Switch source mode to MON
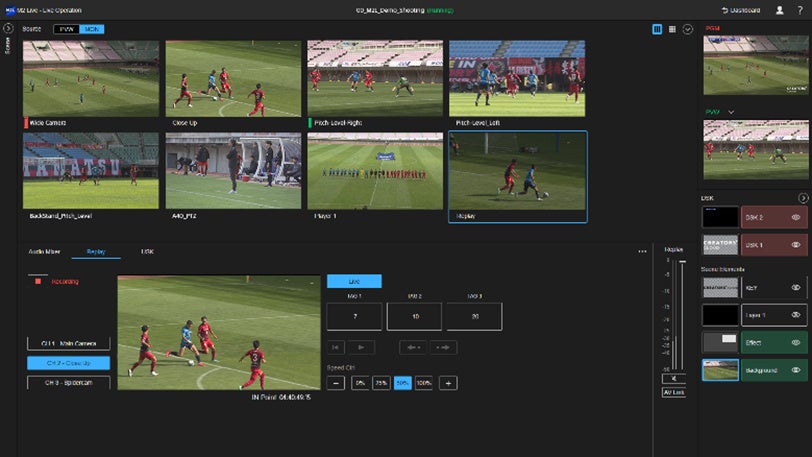This screenshot has width=812, height=457. pos(92,29)
